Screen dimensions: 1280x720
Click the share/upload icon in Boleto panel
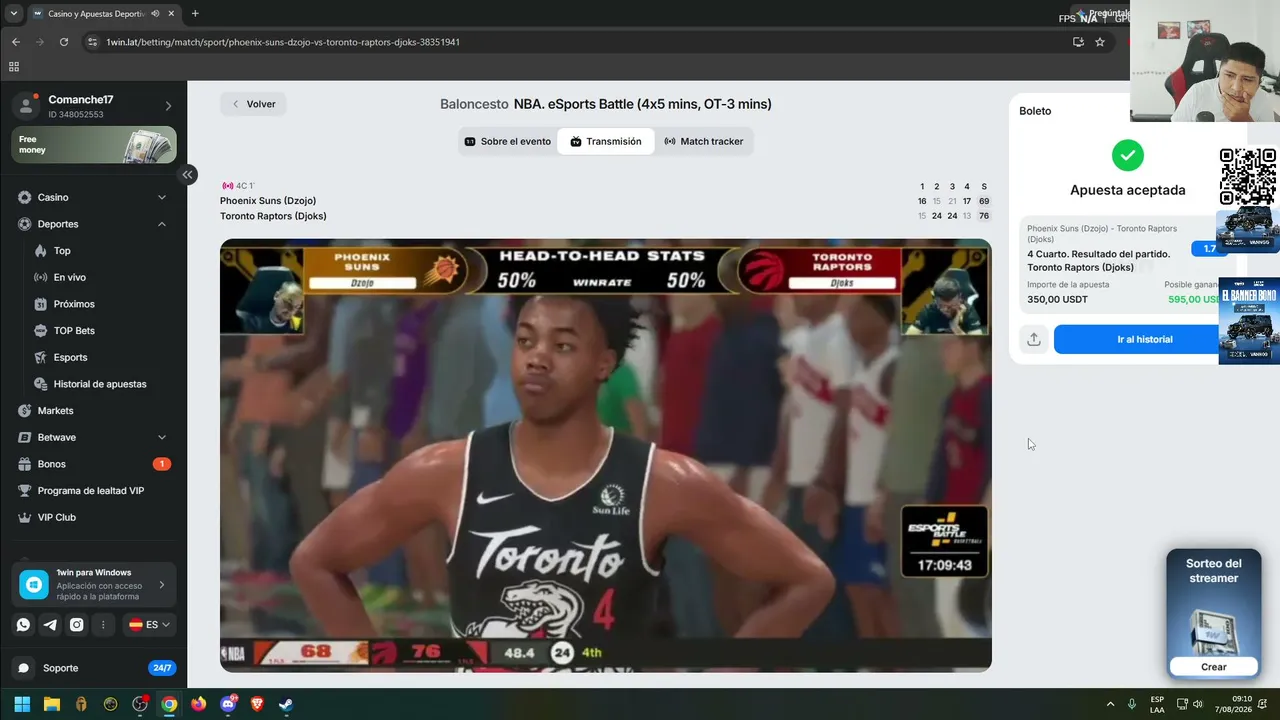tap(1034, 339)
